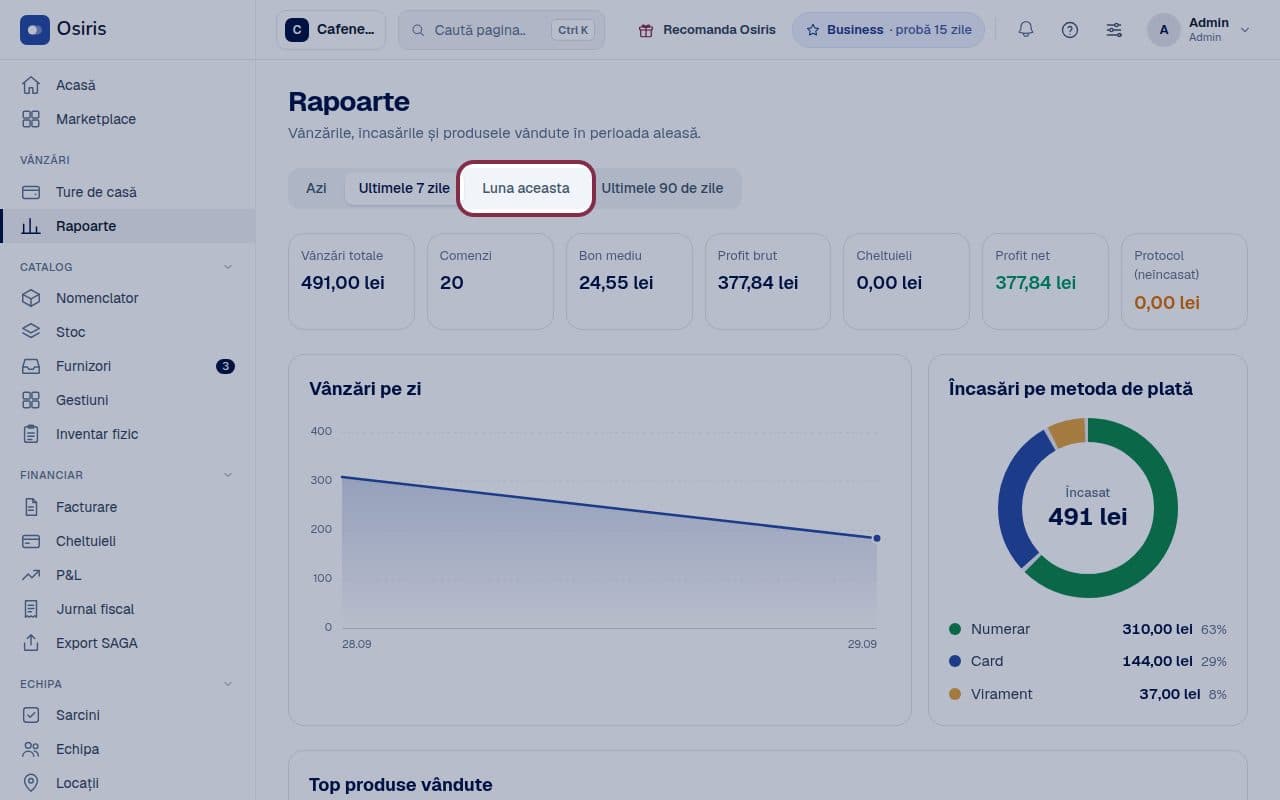Click the Numerar green legend dot
1280x800 pixels.
tap(955, 629)
